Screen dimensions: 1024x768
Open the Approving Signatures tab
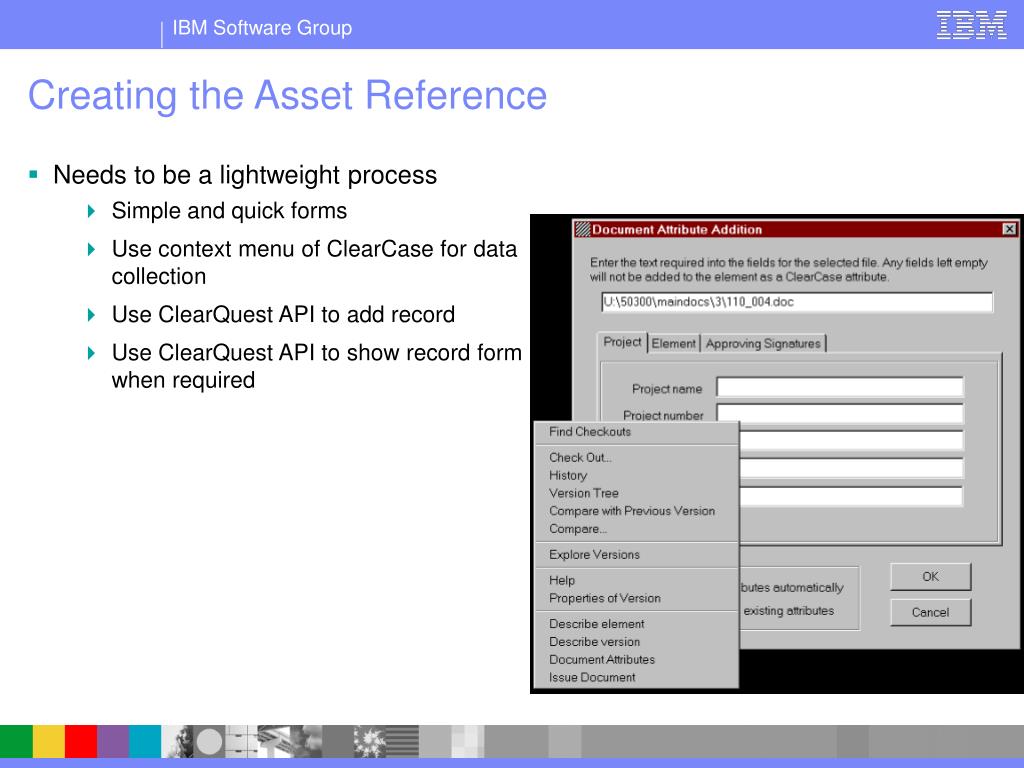pyautogui.click(x=763, y=344)
